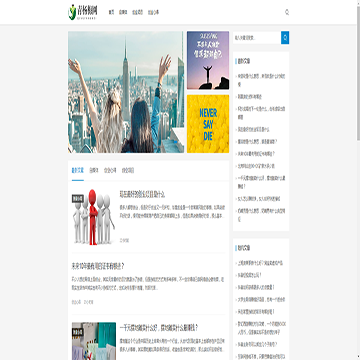The image size is (360, 360).
Task: Select the 最新文章 tab above article list
Action: coord(78,170)
